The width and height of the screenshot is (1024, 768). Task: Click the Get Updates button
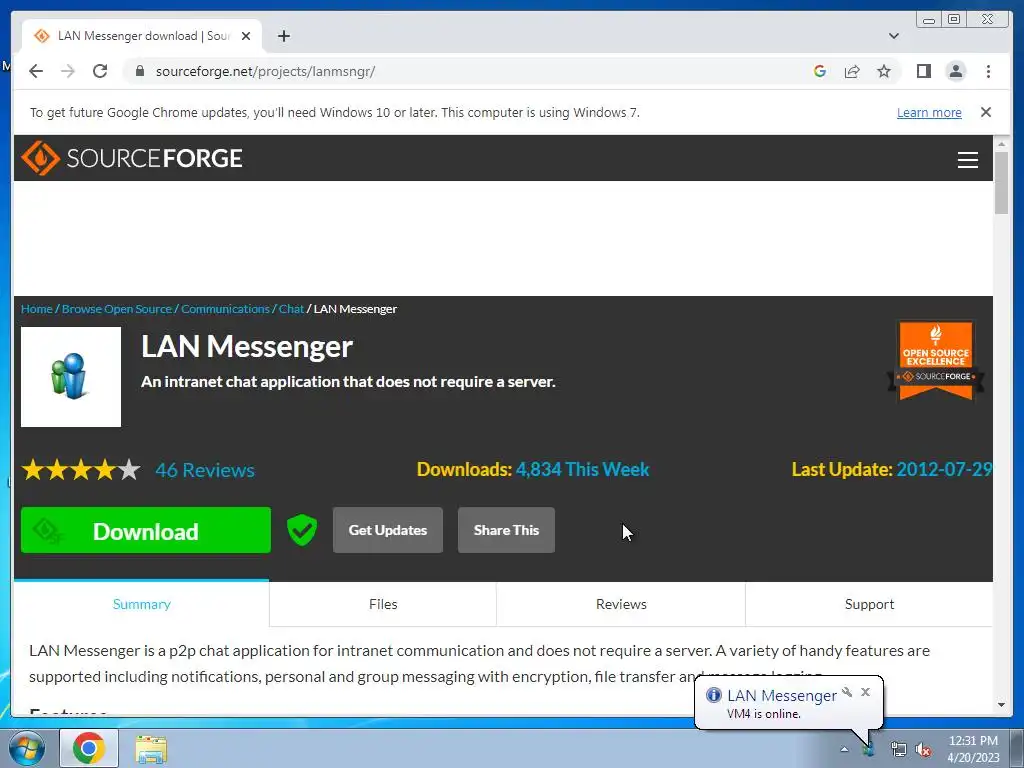388,530
